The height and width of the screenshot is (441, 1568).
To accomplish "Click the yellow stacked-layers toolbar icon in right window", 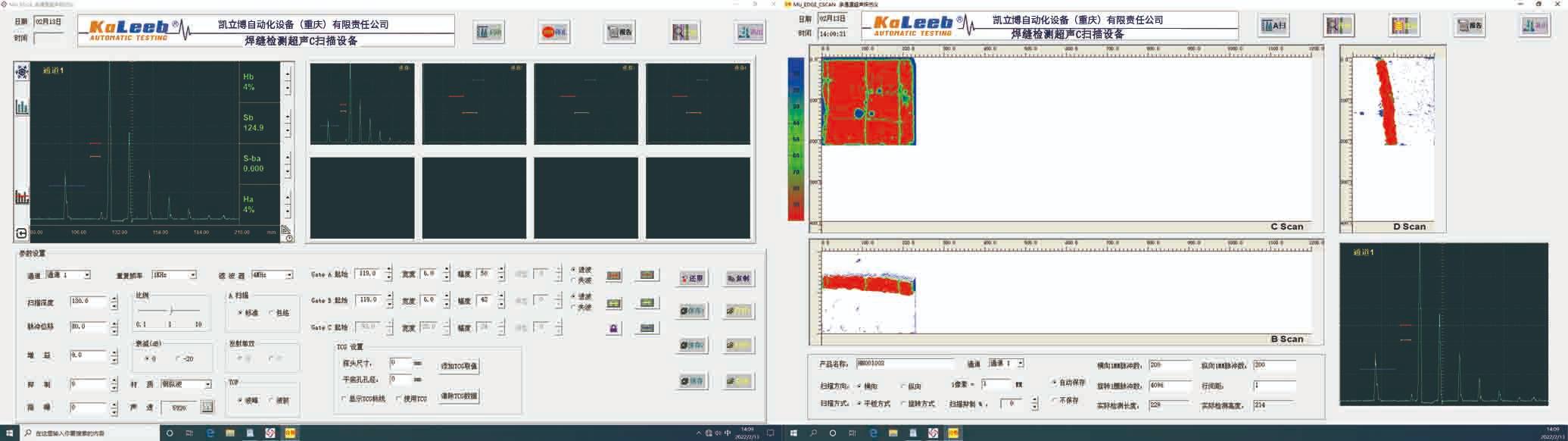I will (1404, 26).
